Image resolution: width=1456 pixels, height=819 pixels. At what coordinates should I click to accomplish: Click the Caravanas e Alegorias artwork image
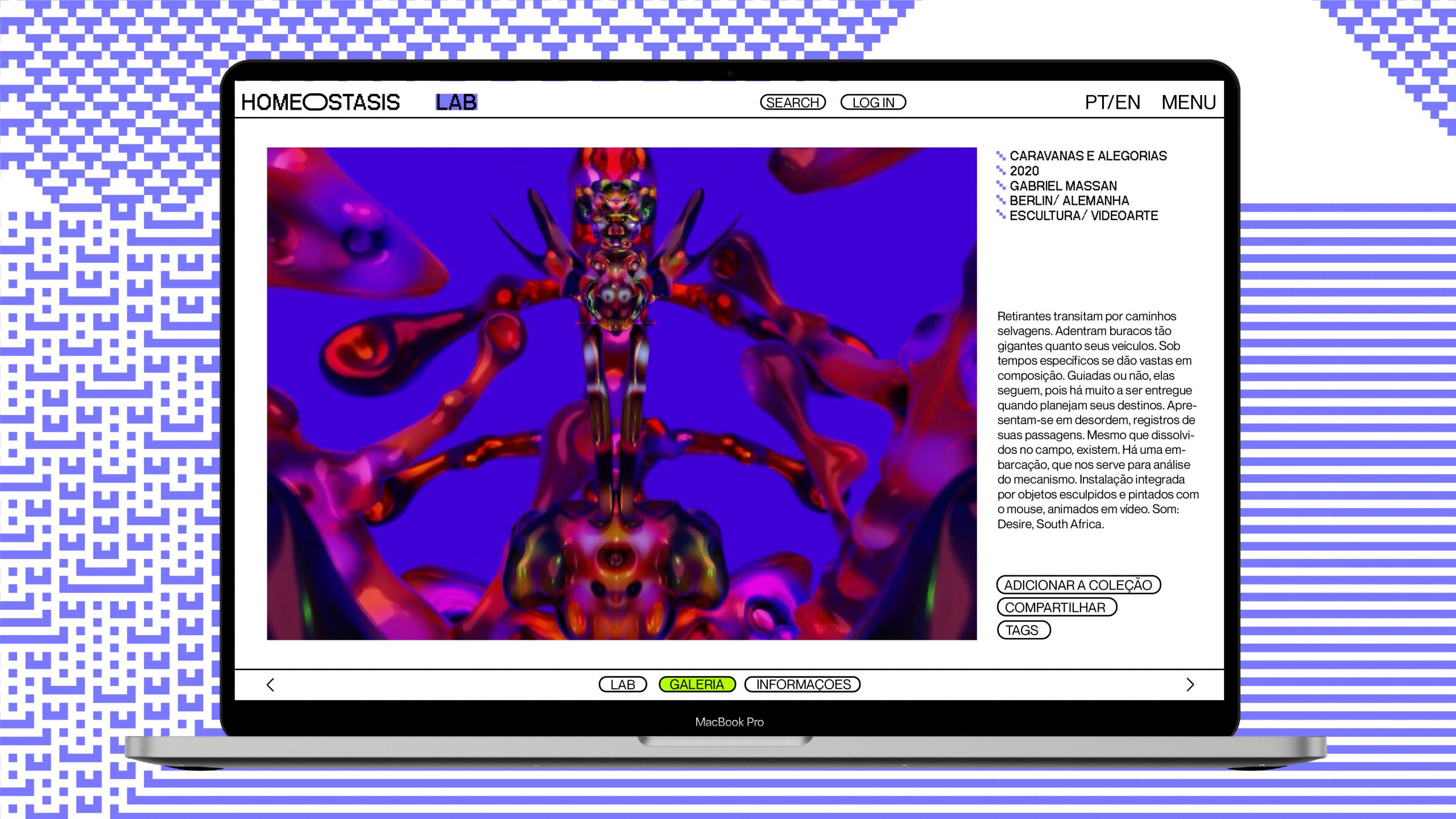pyautogui.click(x=622, y=394)
